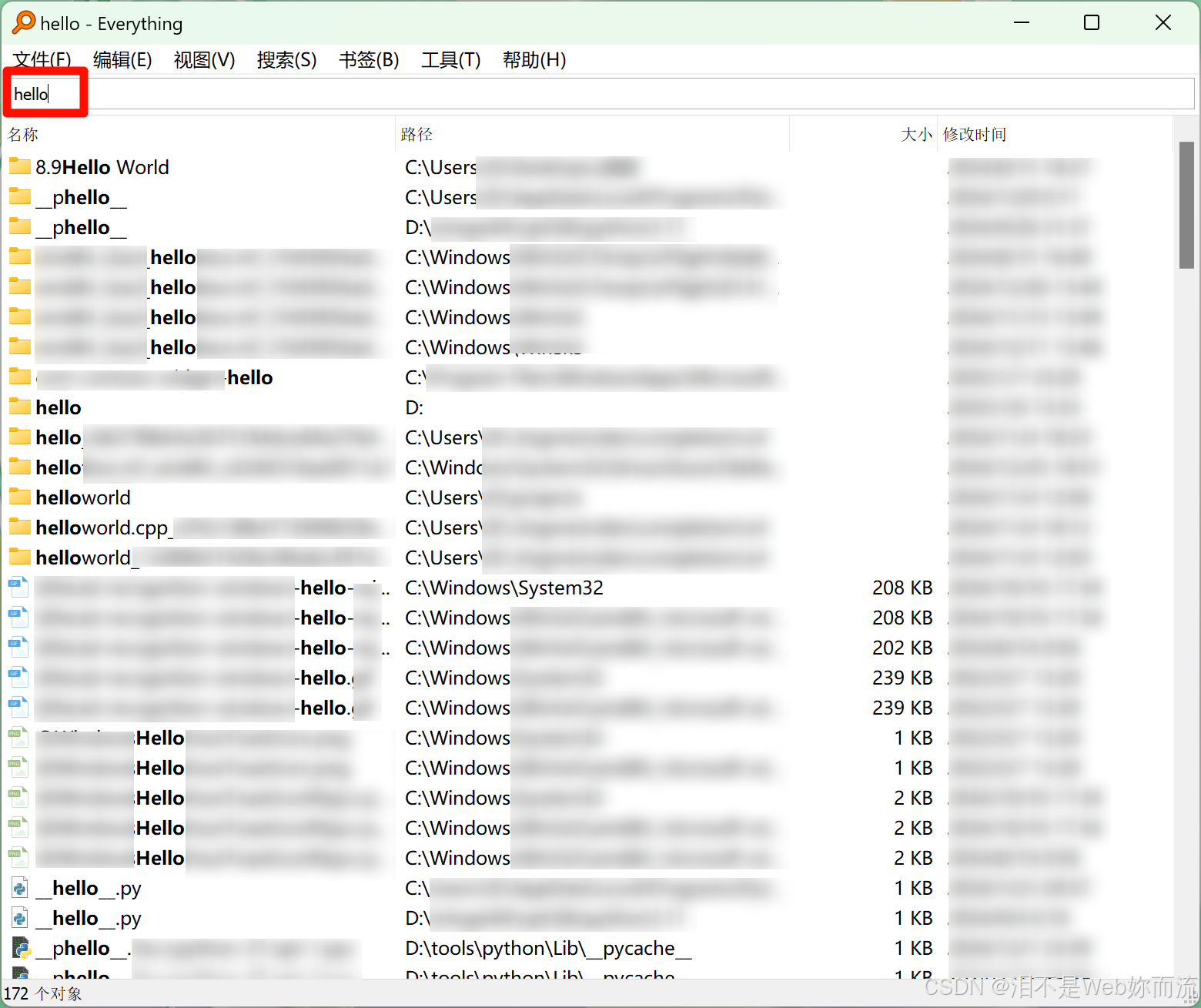Open the 书签(B) menu
Viewport: 1201px width, 1008px height.
(369, 60)
